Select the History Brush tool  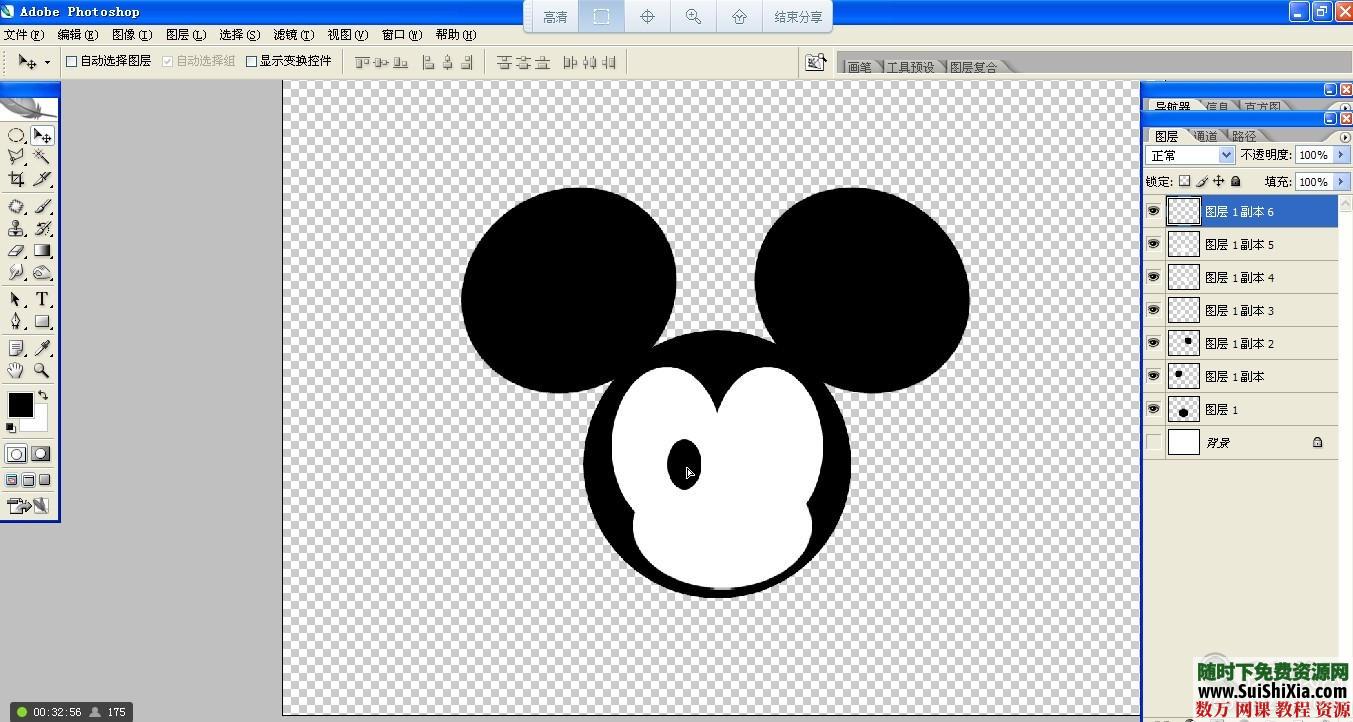click(x=42, y=229)
